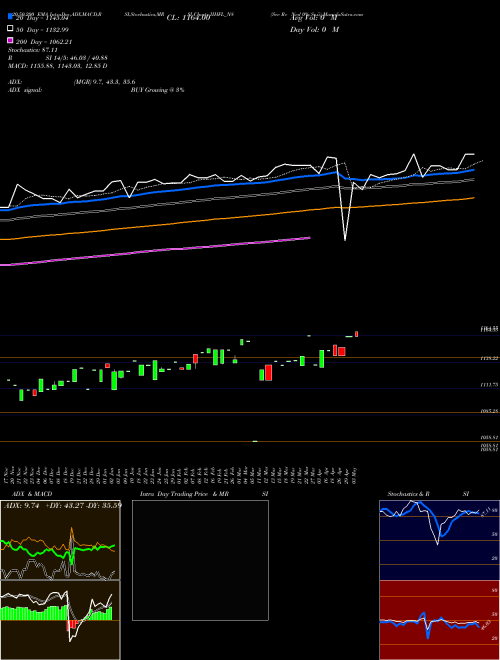This screenshot has height=660, width=500.
Task: Click the blue 20 Day legend swatch
Action: [x=11, y=17]
